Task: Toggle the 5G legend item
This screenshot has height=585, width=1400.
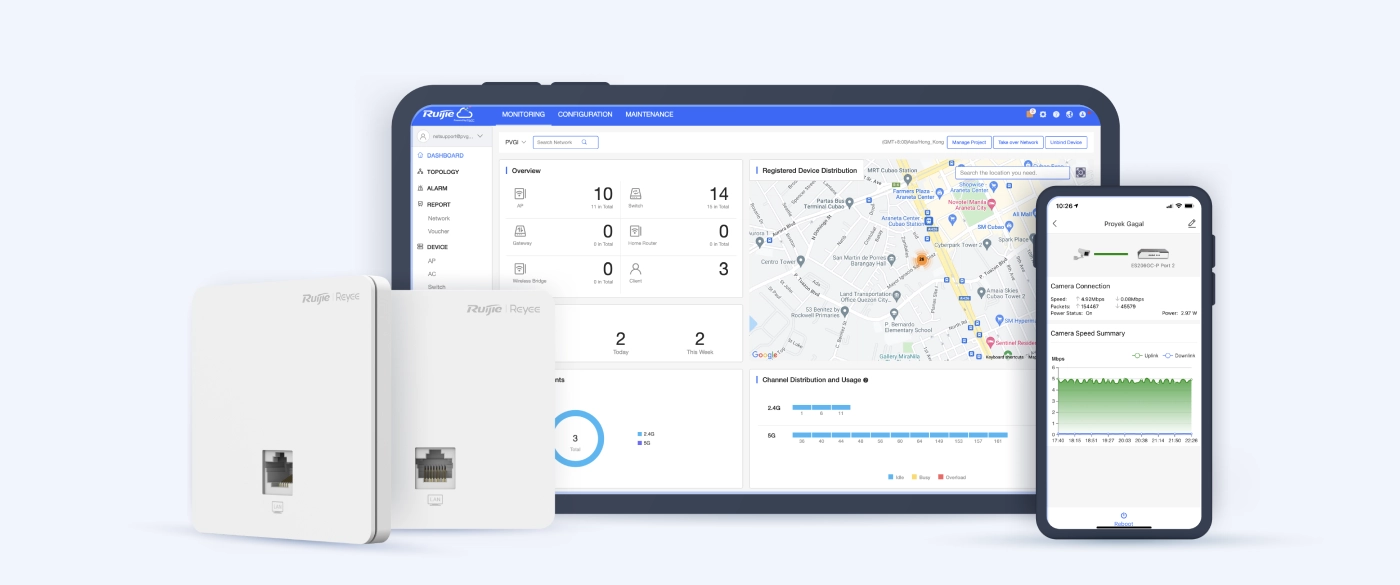Action: [643, 442]
